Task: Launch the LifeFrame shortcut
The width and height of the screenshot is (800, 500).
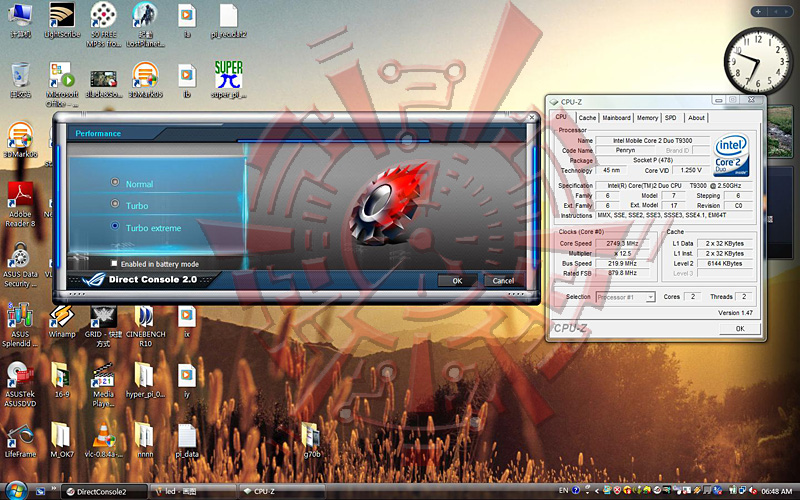Action: 20,441
